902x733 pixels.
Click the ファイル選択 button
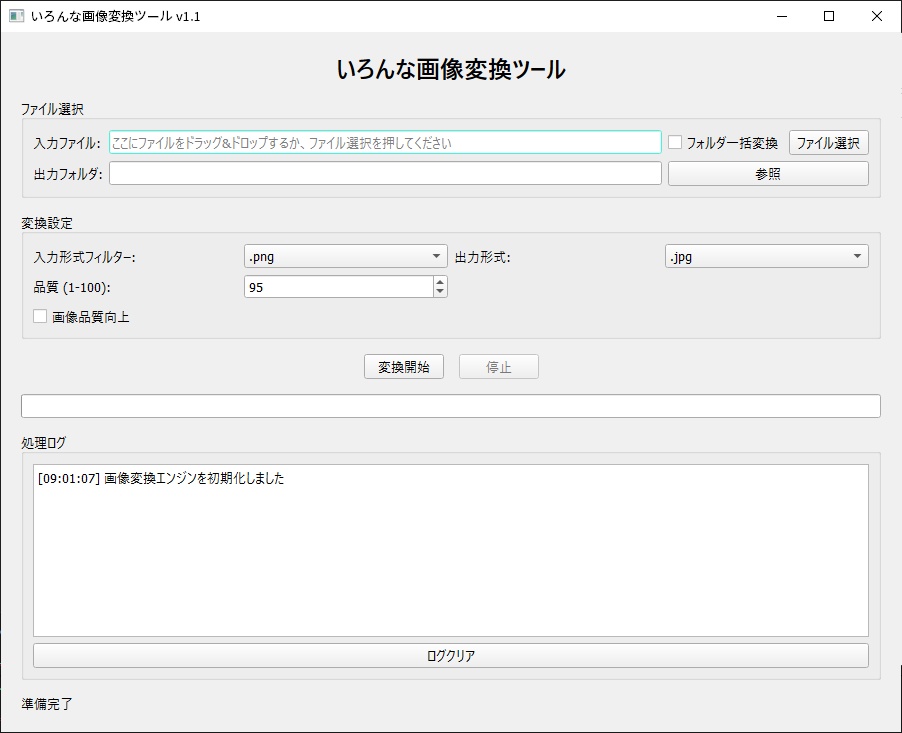point(829,142)
